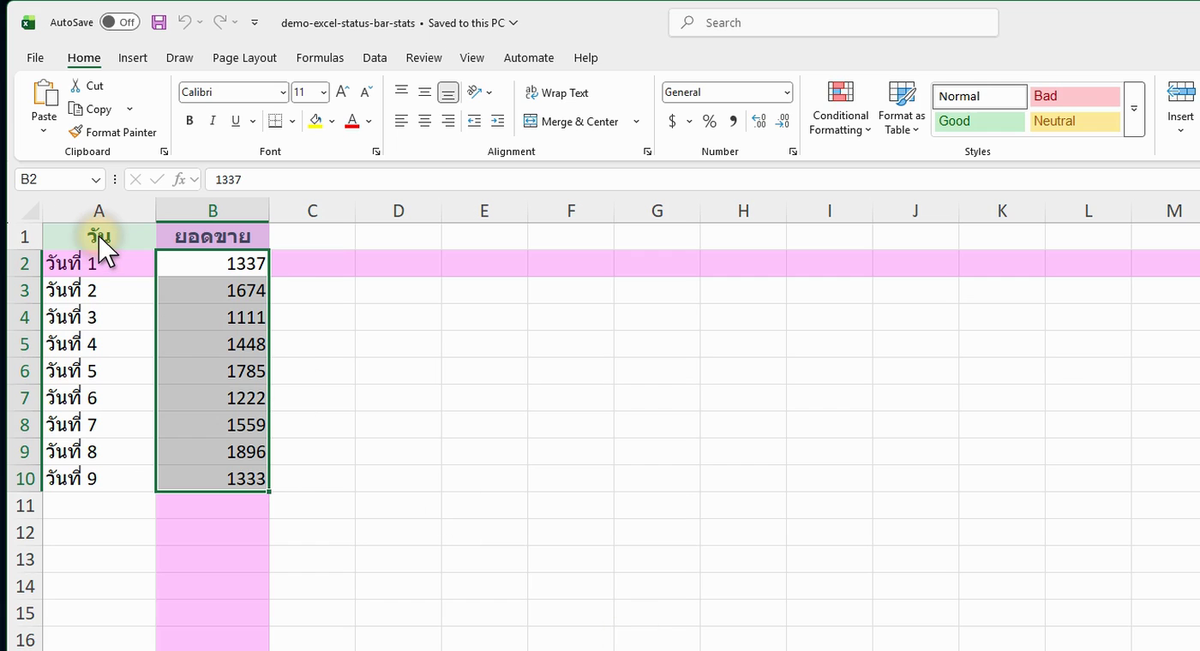The height and width of the screenshot is (651, 1200).
Task: Apply Comma Style icon
Action: coord(733,121)
